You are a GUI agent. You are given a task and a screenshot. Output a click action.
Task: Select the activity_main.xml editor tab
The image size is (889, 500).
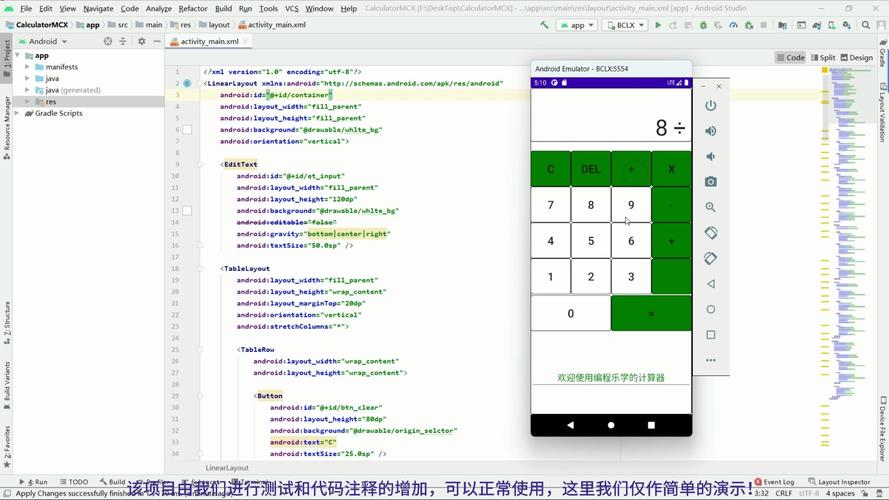tap(209, 41)
